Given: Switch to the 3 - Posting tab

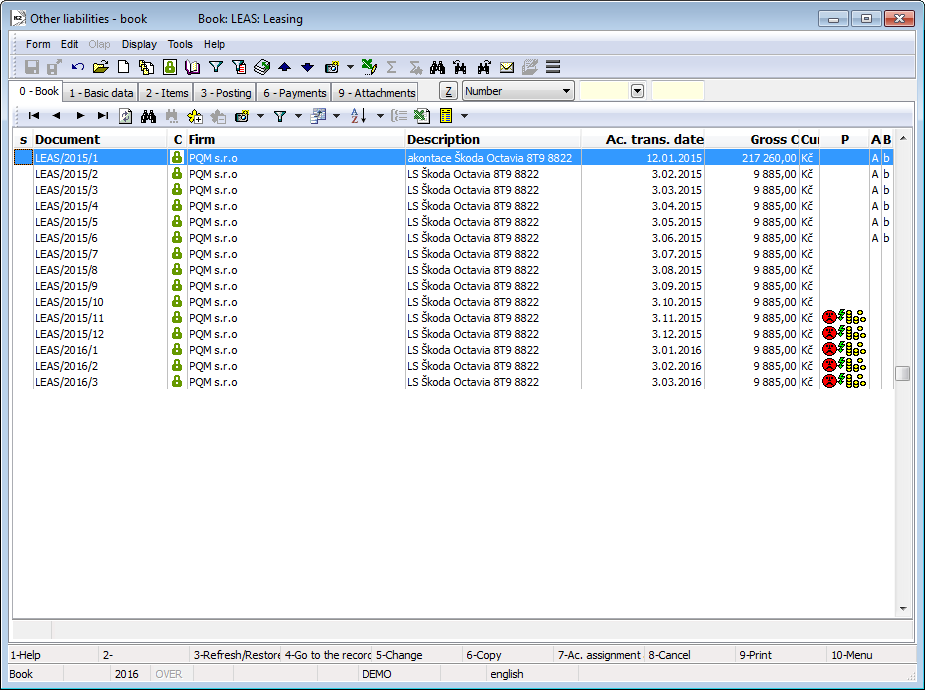Looking at the screenshot, I should (226, 93).
